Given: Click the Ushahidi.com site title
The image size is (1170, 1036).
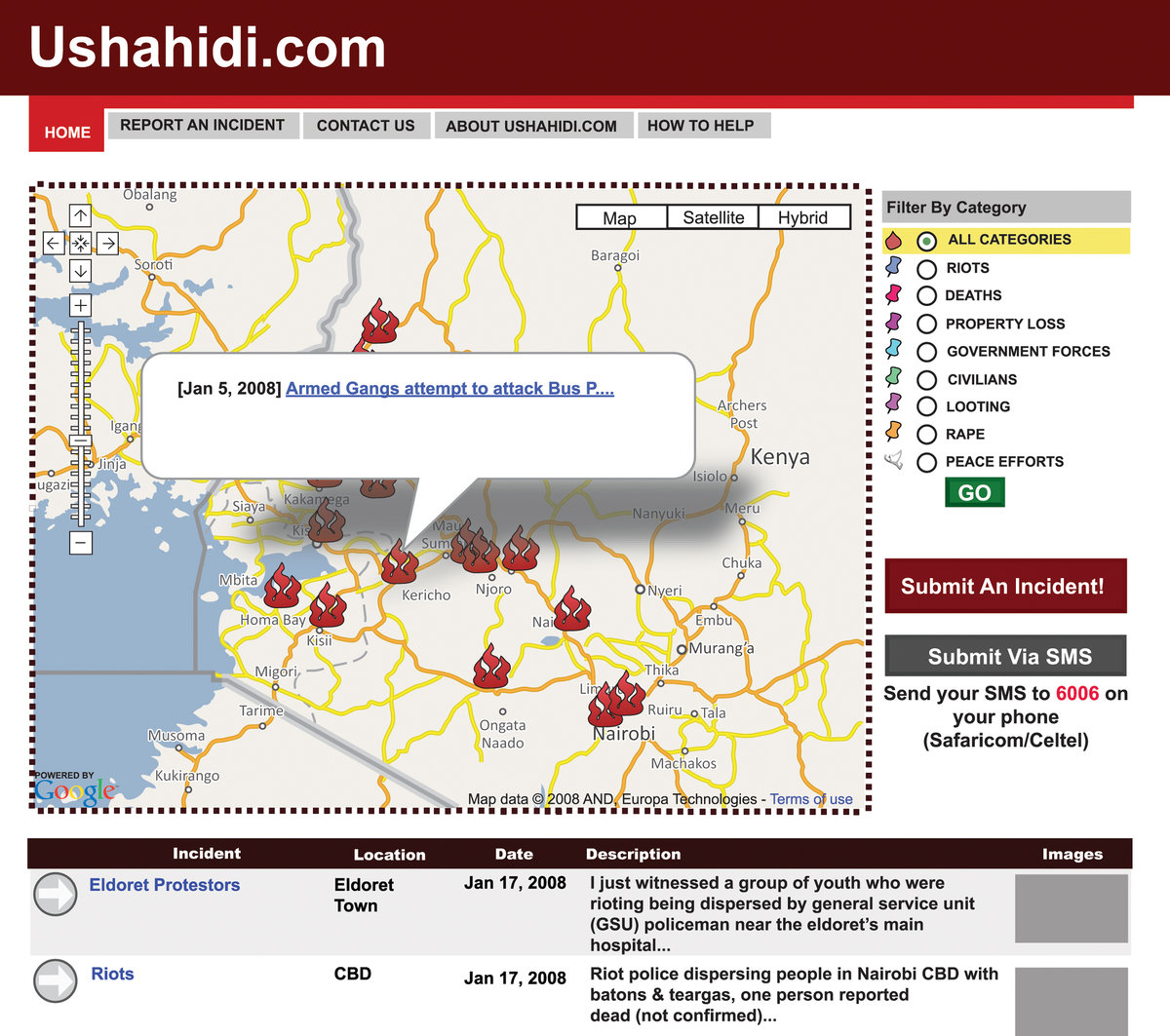Looking at the screenshot, I should (208, 47).
